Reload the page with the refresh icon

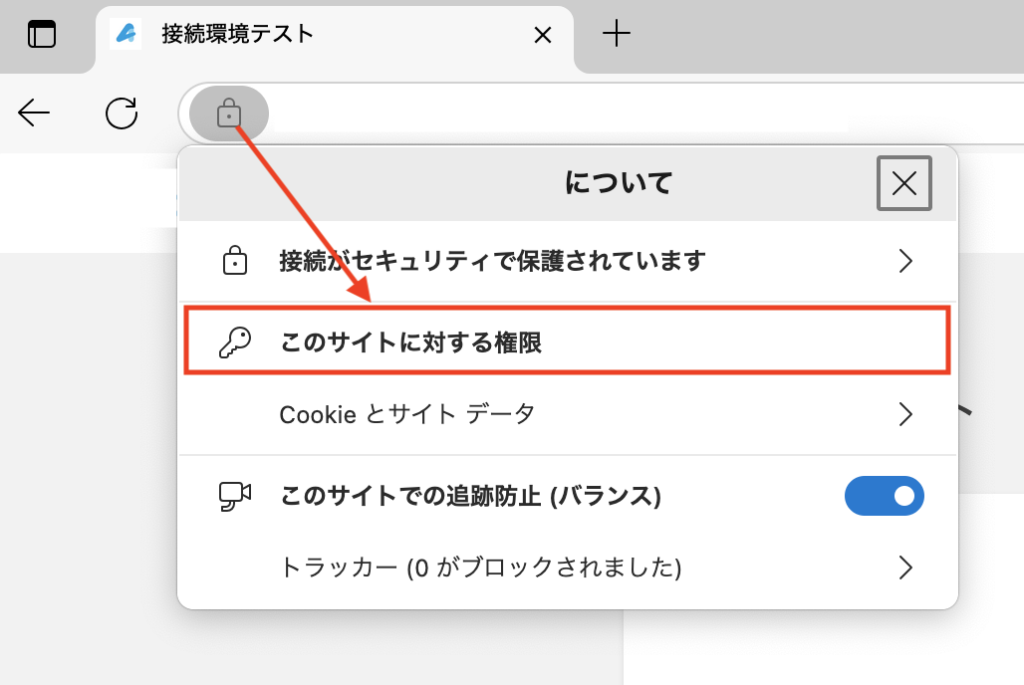click(x=122, y=114)
